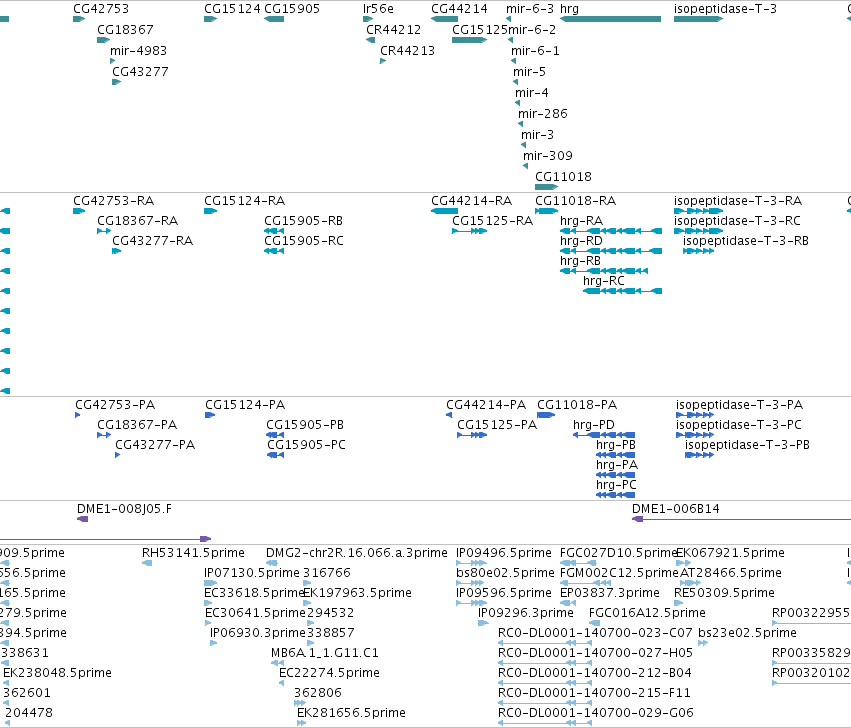This screenshot has height=728, width=851.
Task: Click the RH53141.5prime EST label
Action: (x=193, y=553)
